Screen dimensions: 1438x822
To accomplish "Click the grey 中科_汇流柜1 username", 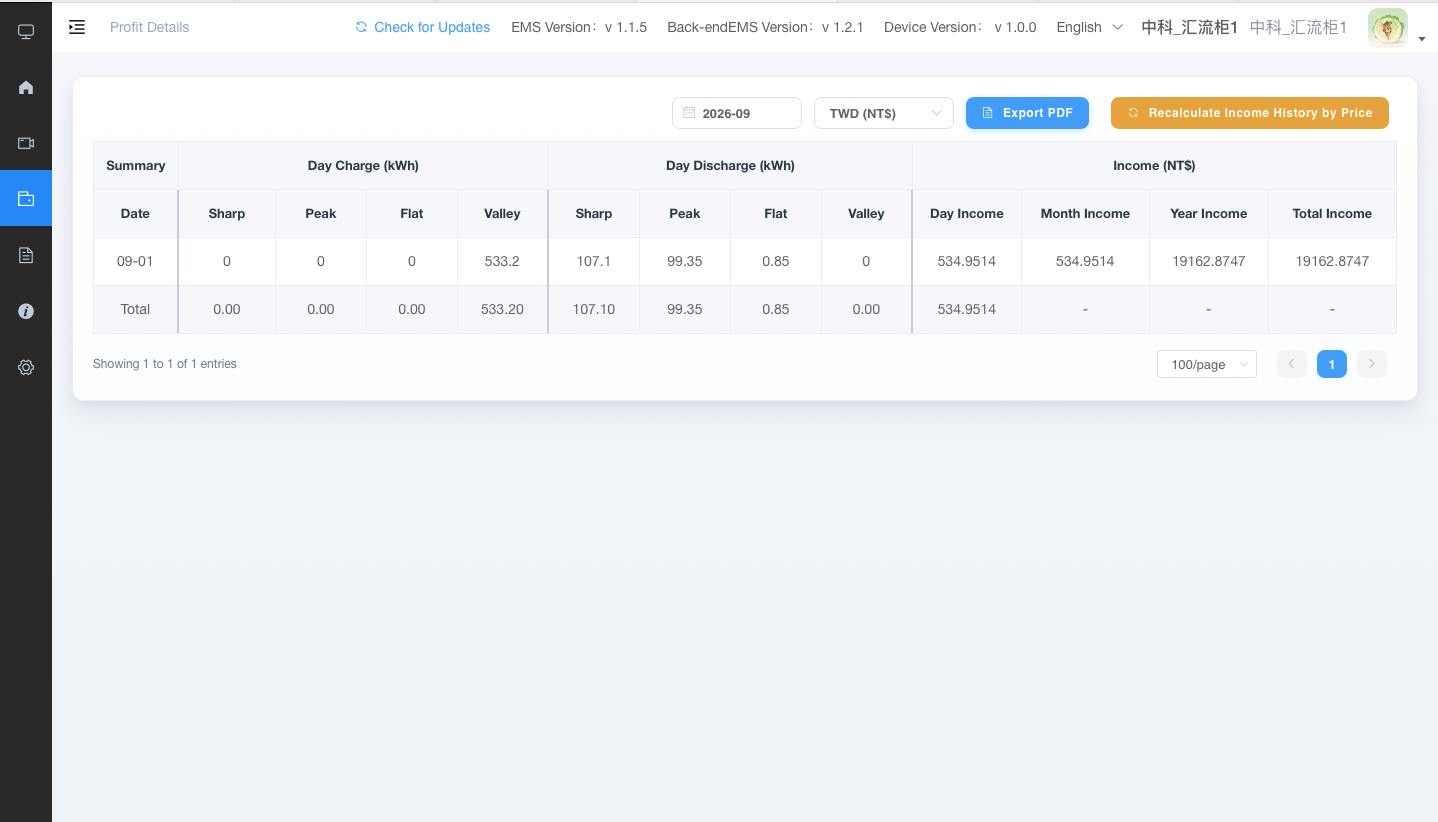I will [x=1298, y=27].
